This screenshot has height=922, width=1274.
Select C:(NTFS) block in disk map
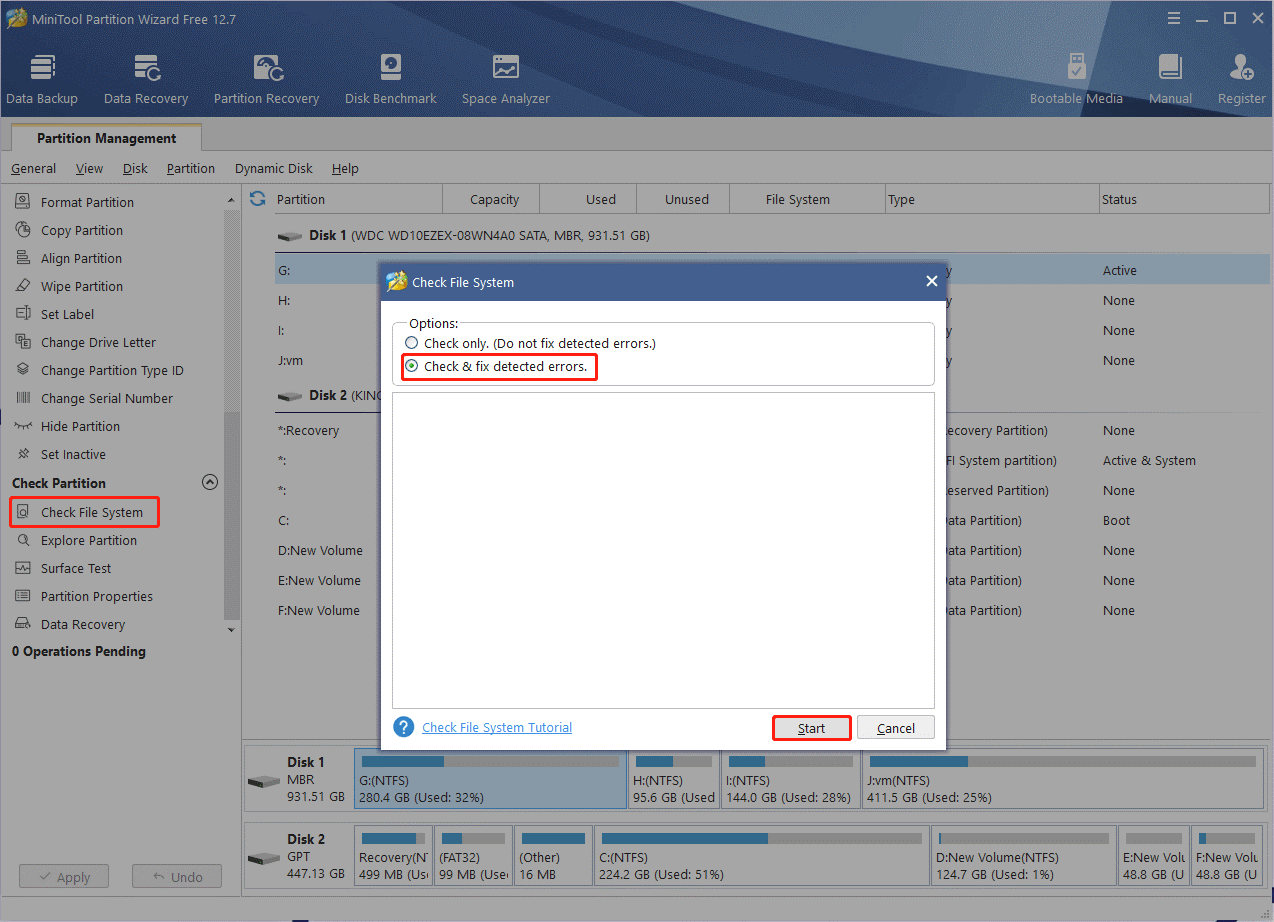761,855
